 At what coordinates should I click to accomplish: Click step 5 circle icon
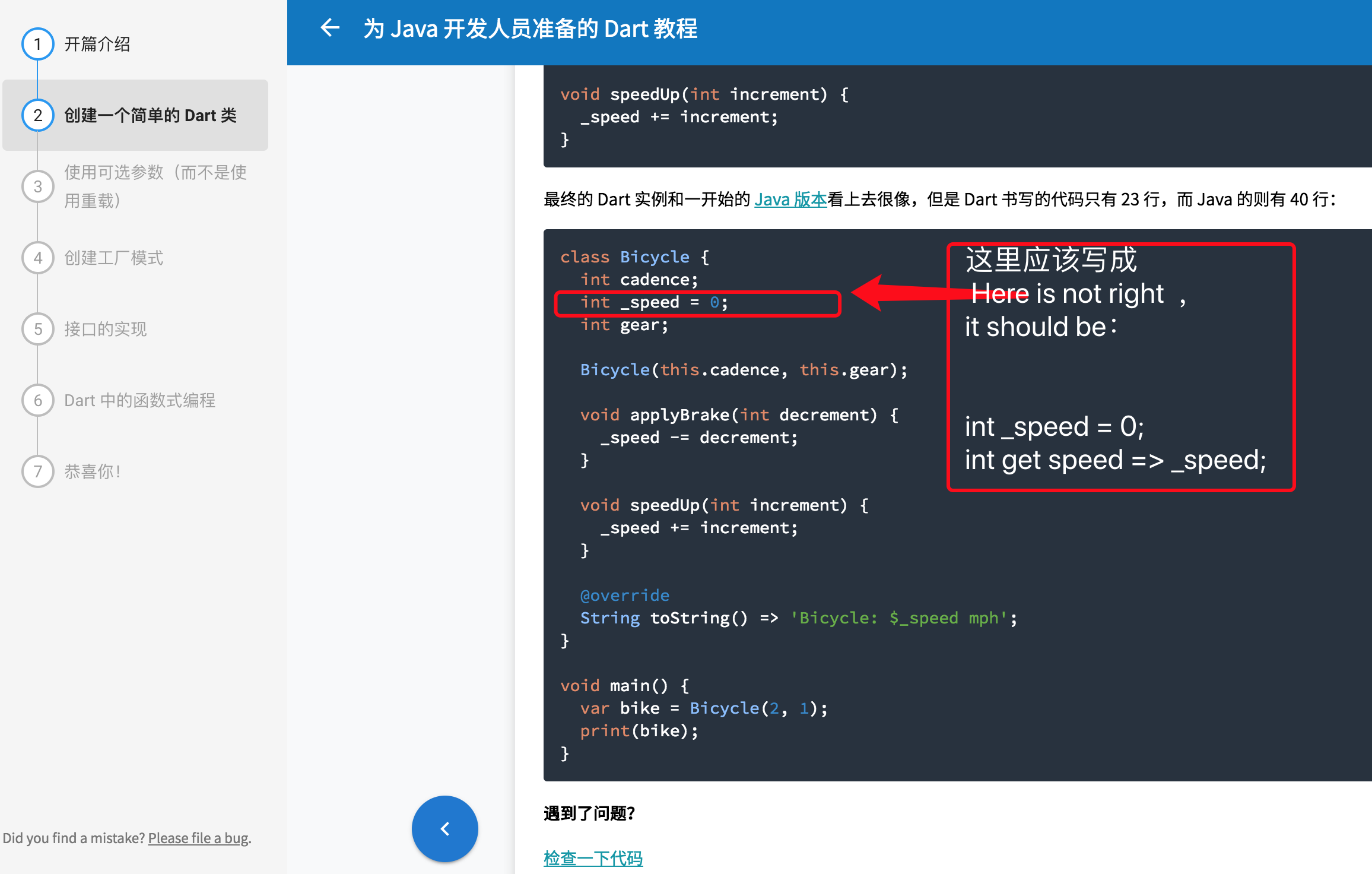37,329
